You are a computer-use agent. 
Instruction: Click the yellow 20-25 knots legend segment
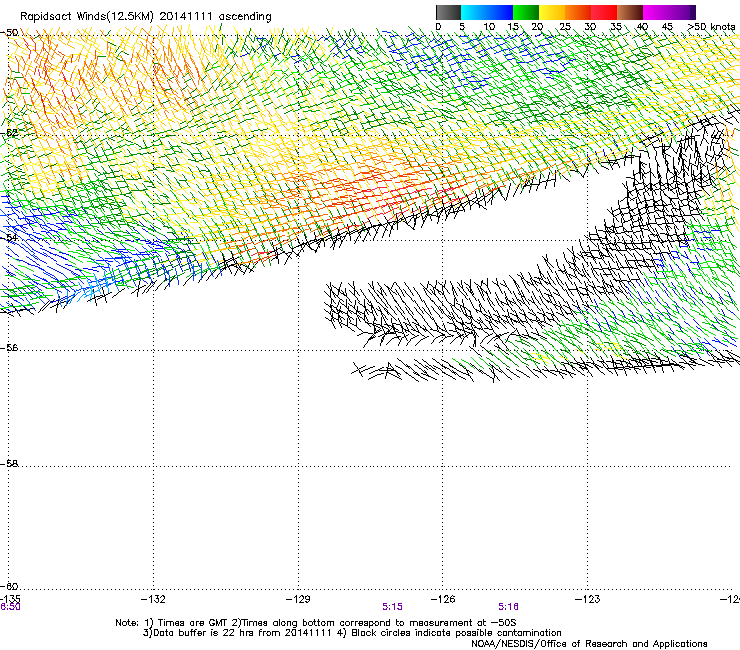point(552,12)
